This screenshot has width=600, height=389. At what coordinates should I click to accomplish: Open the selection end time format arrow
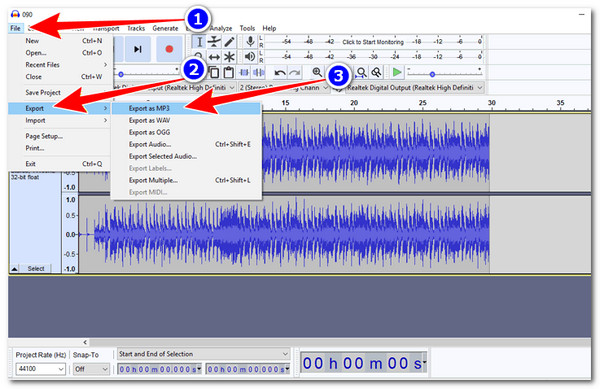(x=287, y=369)
